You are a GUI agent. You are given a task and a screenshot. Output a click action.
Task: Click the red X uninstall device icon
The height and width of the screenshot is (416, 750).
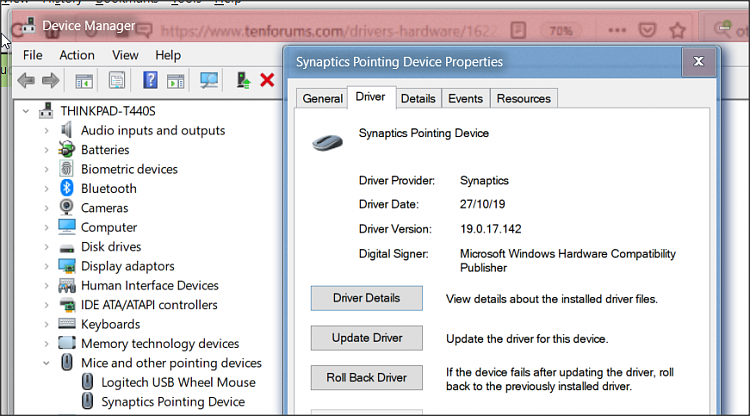point(267,80)
